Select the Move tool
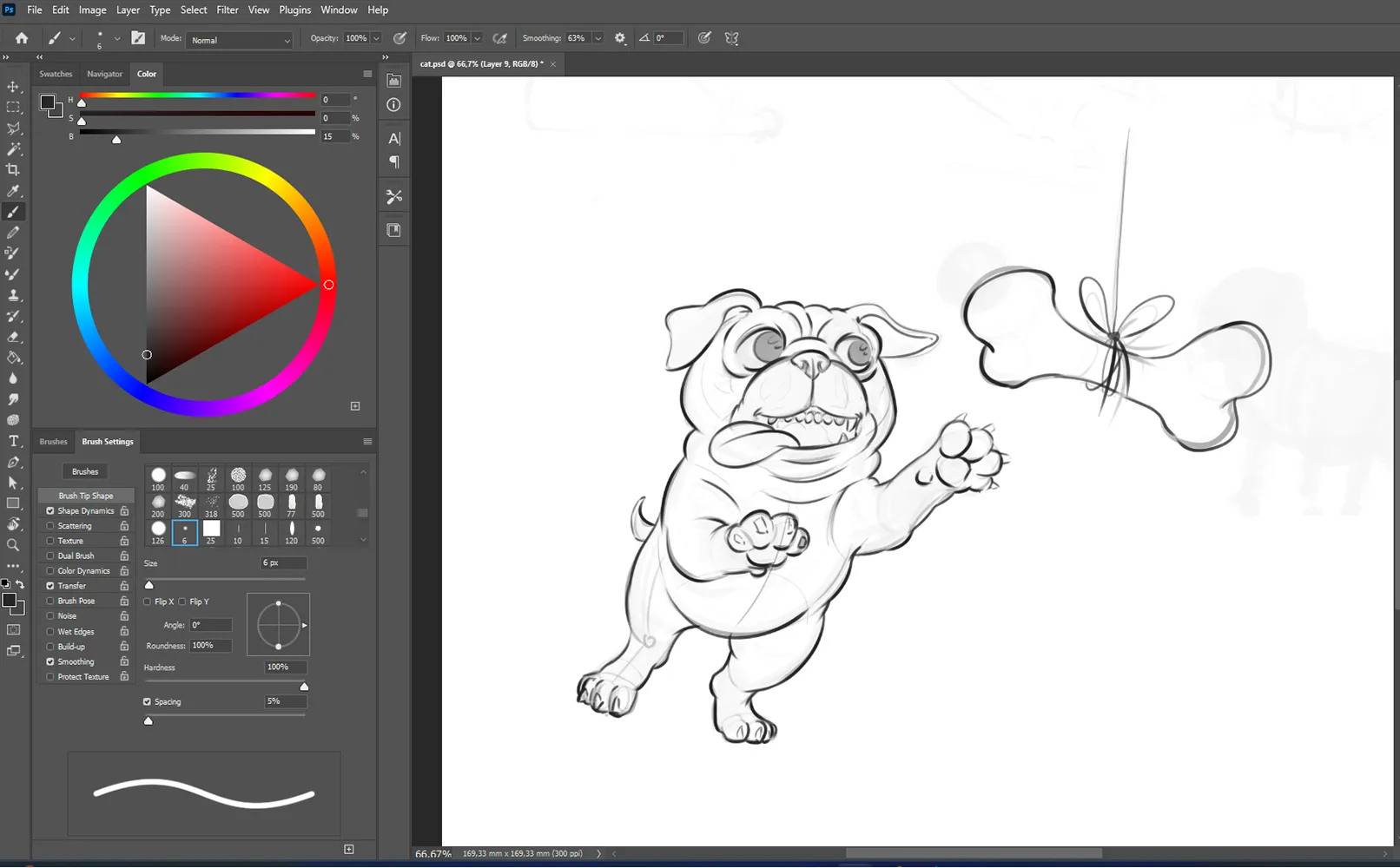 (13, 87)
